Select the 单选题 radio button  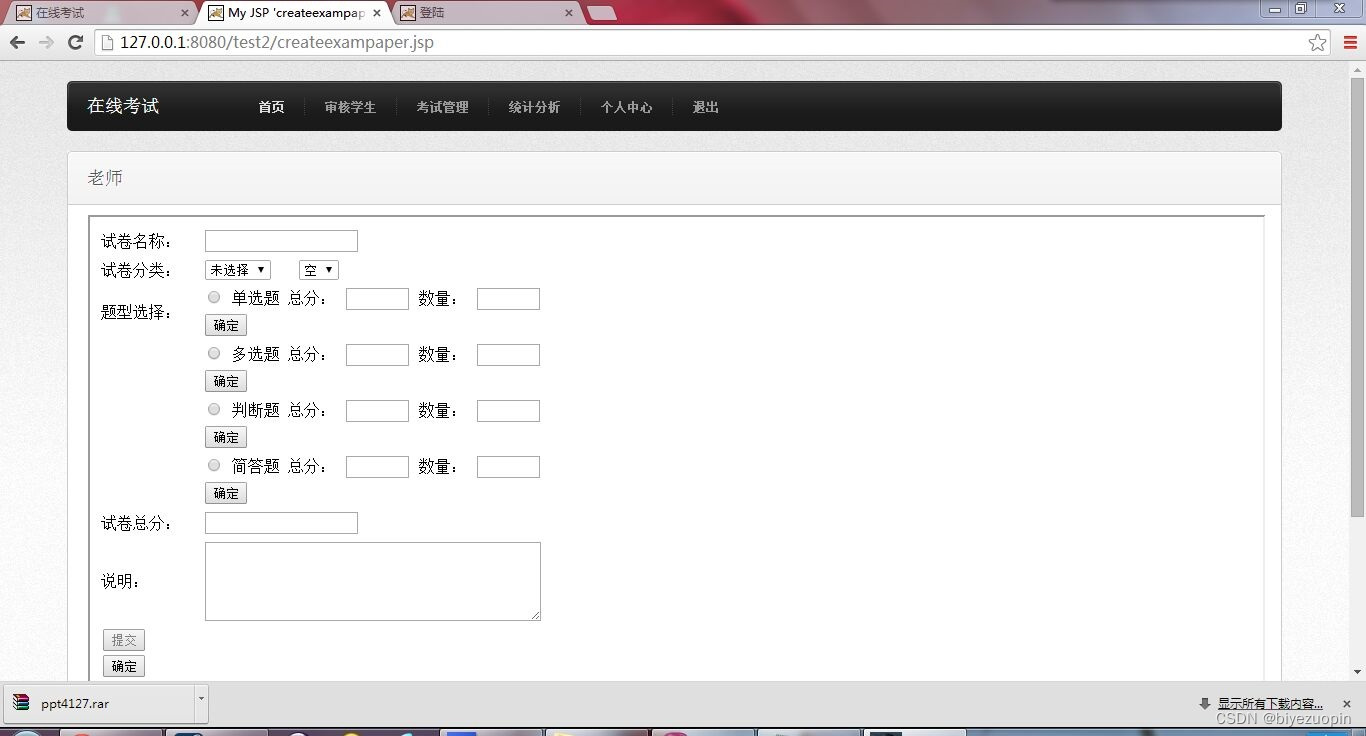pyautogui.click(x=213, y=296)
